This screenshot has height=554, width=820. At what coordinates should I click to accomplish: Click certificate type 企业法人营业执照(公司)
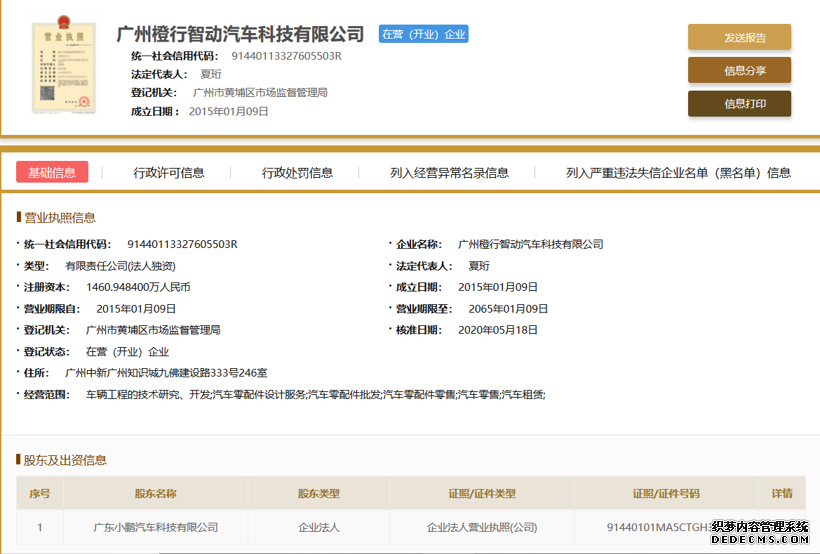[482, 527]
